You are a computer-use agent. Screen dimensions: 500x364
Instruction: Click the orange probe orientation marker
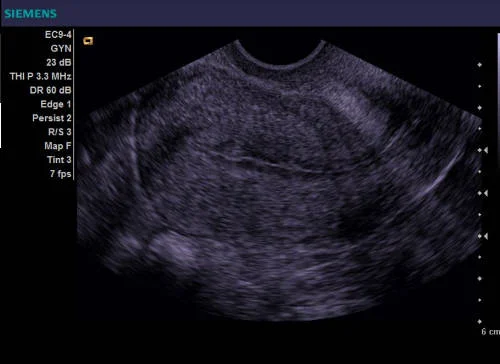(88, 41)
